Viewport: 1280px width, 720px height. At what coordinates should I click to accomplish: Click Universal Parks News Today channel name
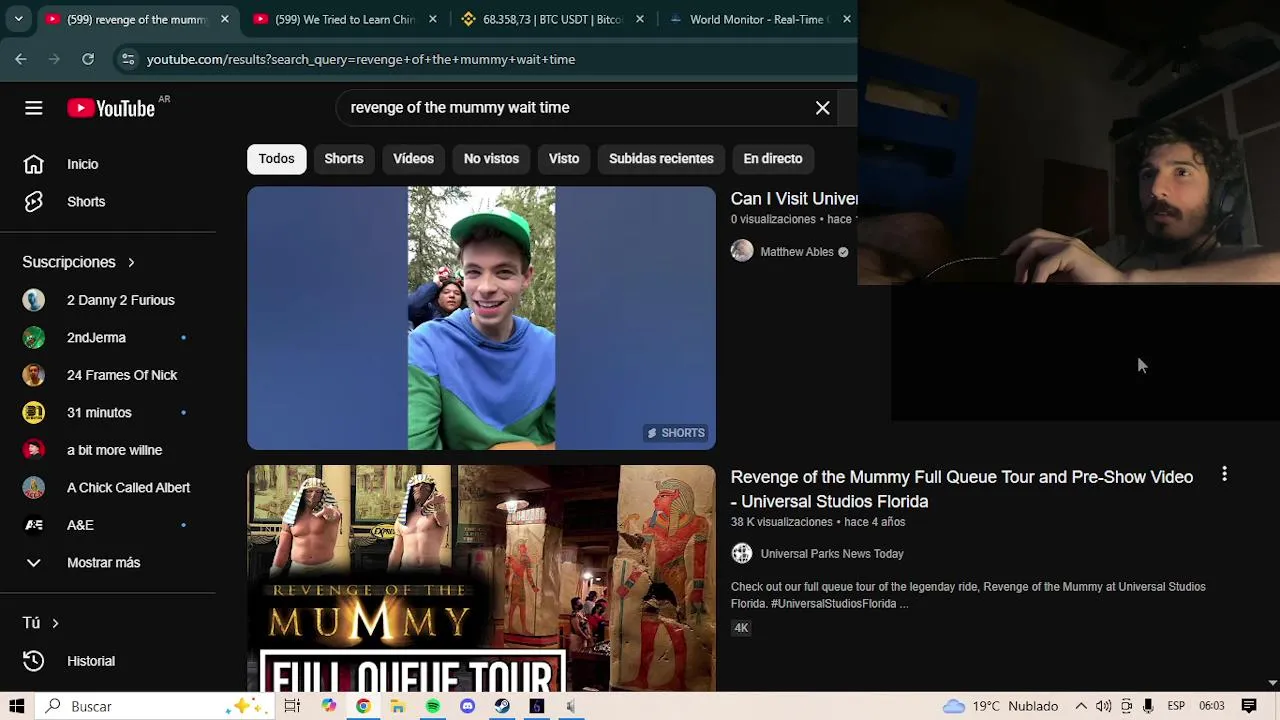click(832, 554)
